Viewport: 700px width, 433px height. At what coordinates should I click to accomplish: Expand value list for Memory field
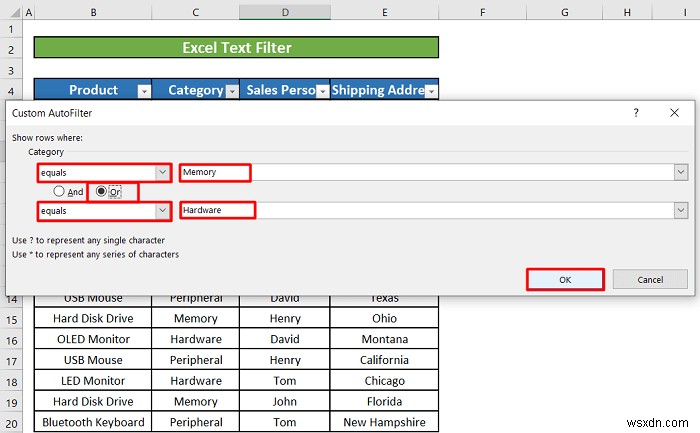coord(681,172)
